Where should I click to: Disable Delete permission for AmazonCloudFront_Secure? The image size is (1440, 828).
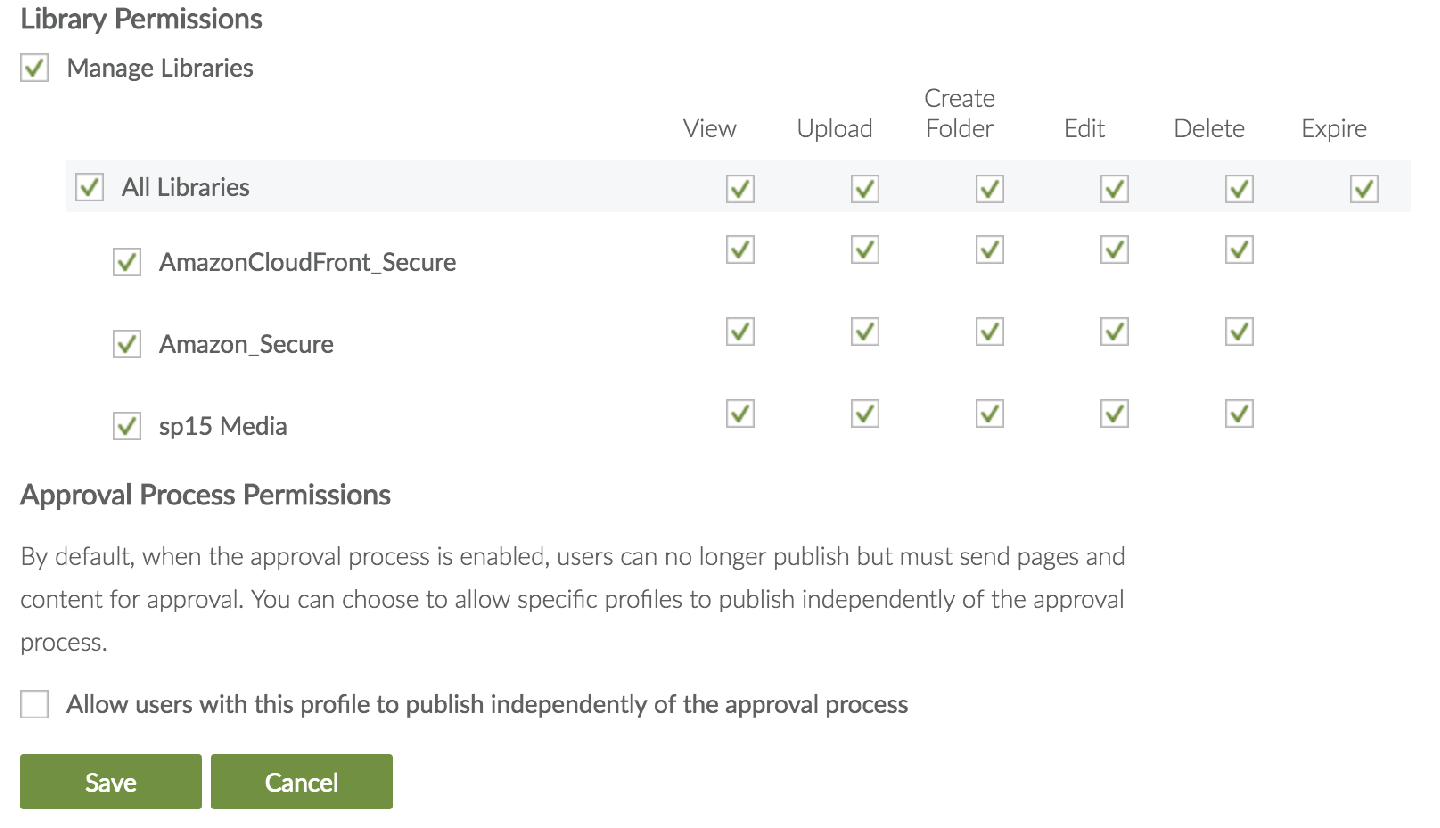tap(1239, 250)
